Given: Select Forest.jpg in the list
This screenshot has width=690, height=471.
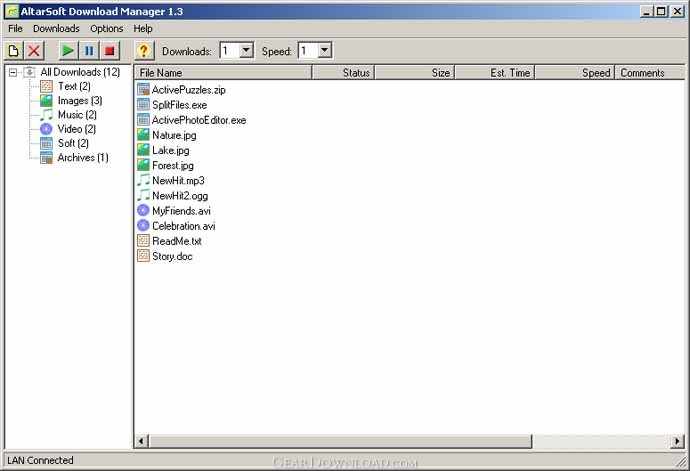Looking at the screenshot, I should coord(173,166).
